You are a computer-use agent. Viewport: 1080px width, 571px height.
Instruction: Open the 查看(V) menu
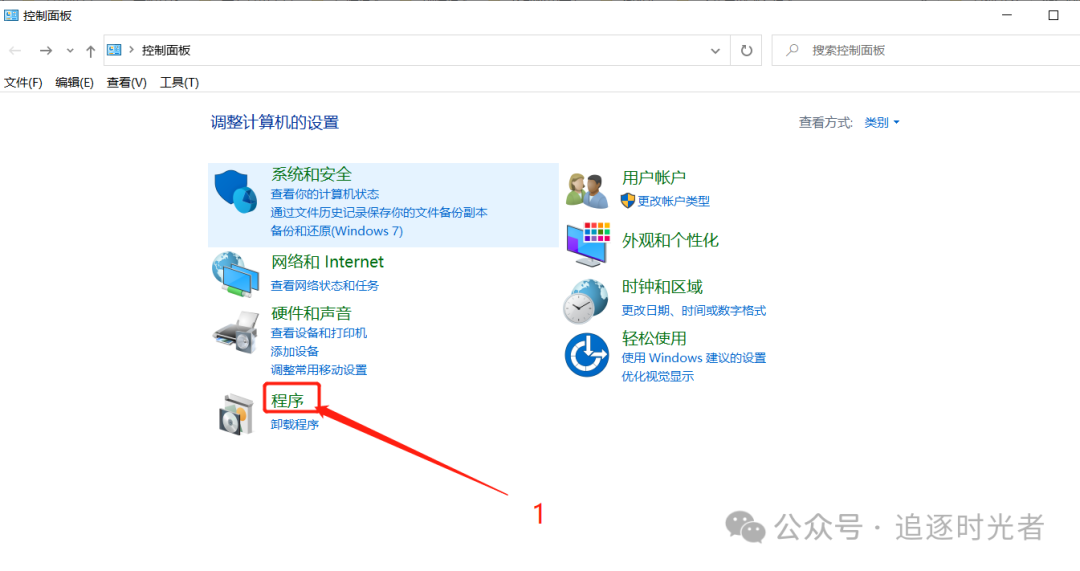point(127,83)
